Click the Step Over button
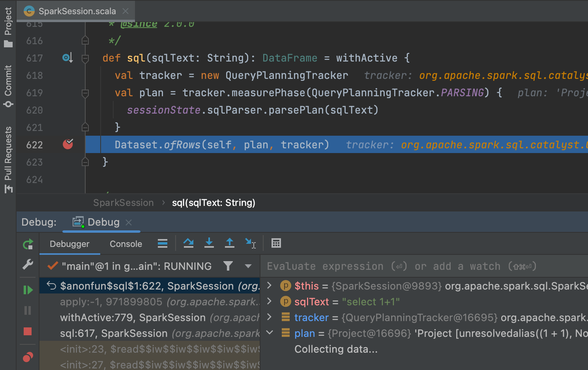 188,243
